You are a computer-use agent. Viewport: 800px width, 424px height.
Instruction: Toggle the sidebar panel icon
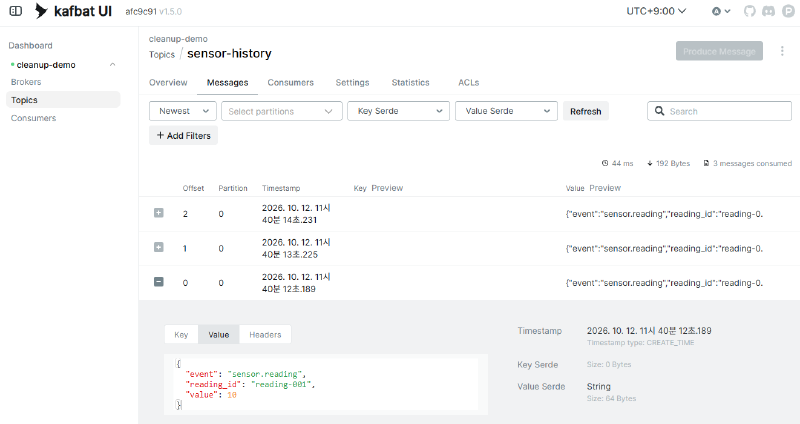16,11
